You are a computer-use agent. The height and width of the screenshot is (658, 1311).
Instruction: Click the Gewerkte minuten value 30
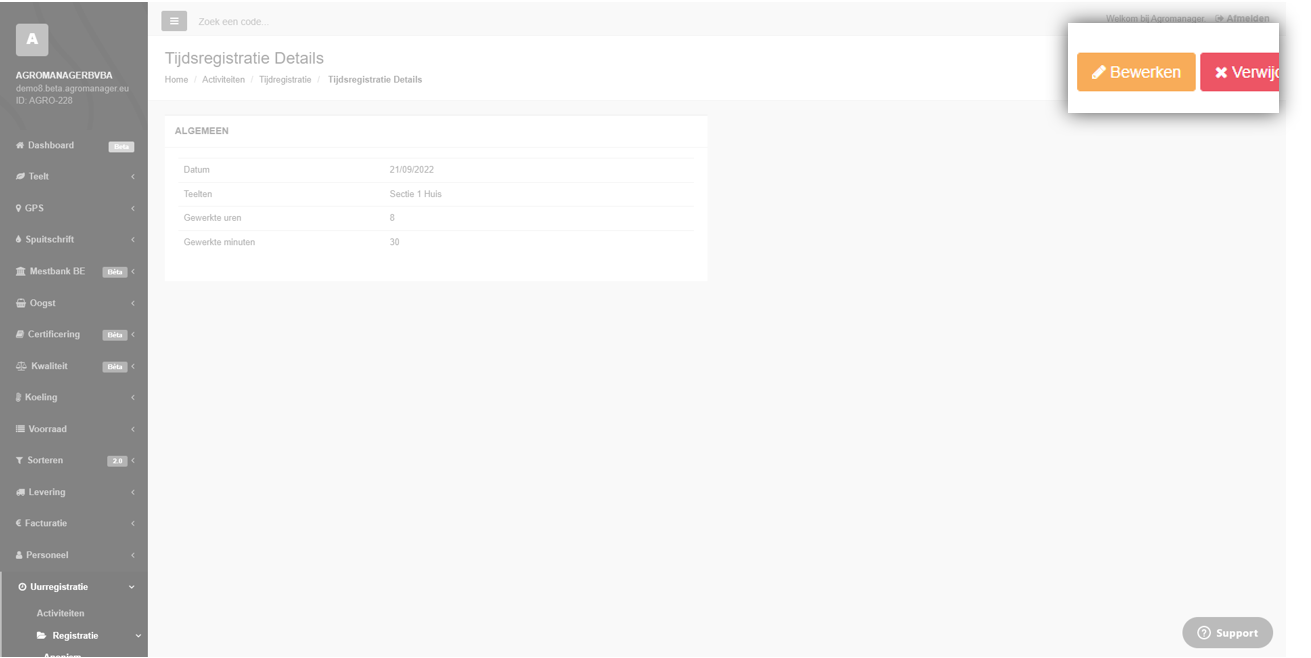pyautogui.click(x=394, y=242)
